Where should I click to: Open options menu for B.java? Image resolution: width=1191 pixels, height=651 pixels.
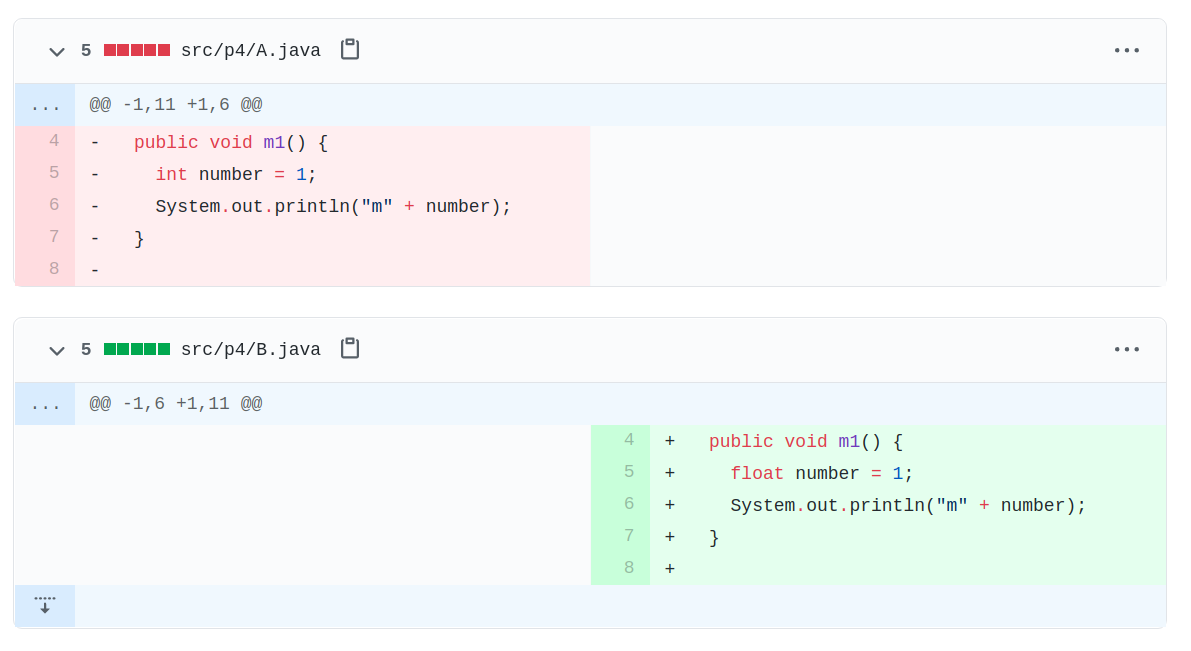click(1127, 349)
